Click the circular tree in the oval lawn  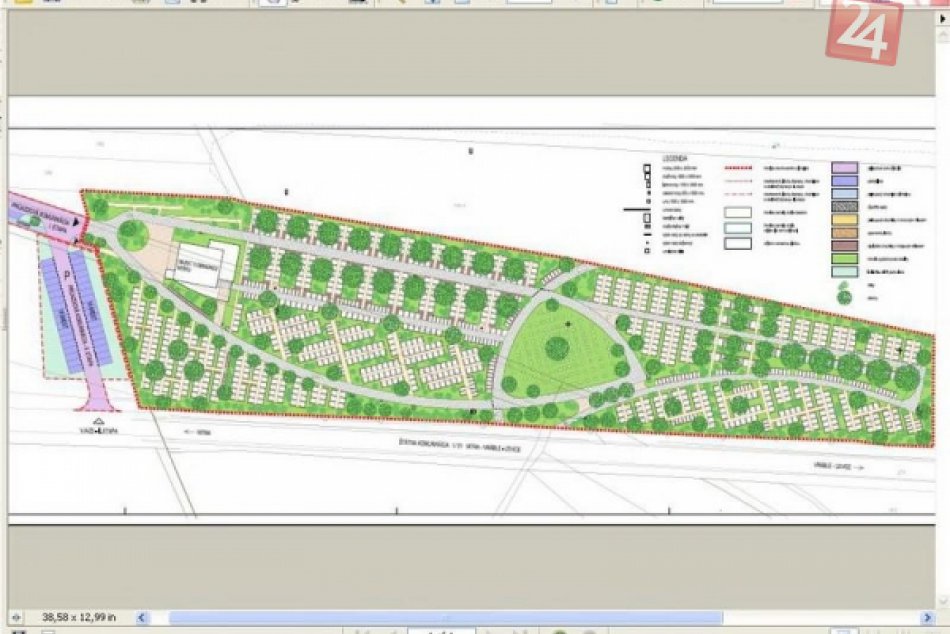[557, 350]
